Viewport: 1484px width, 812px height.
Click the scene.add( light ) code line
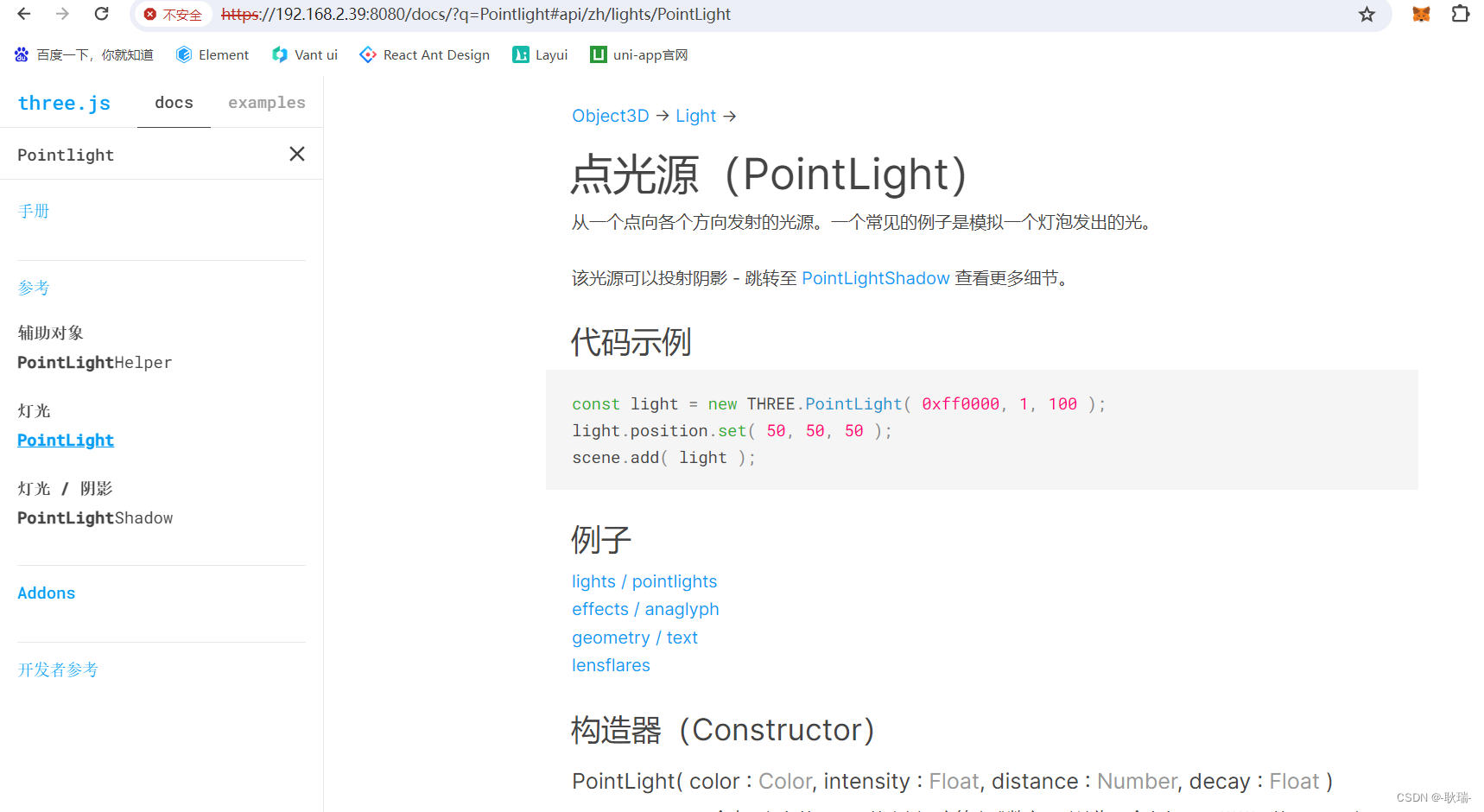(663, 458)
